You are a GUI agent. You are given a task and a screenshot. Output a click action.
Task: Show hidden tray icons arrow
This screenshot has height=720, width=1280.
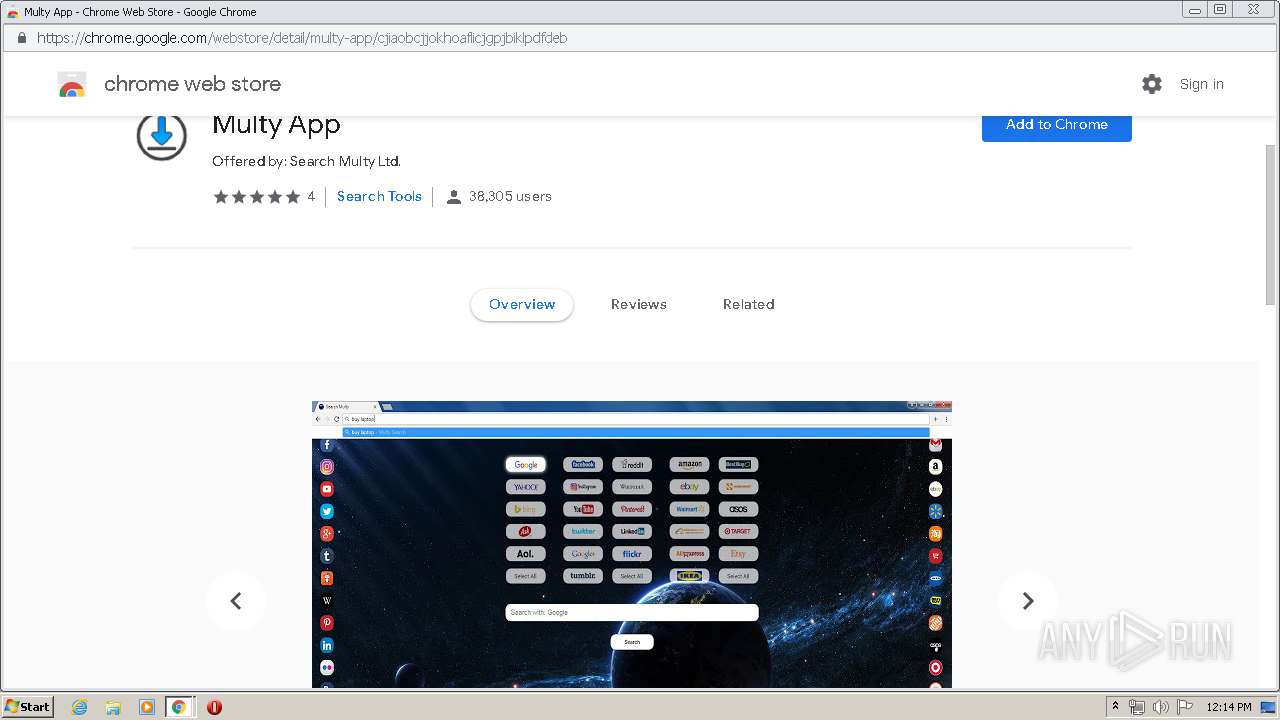[x=1116, y=707]
